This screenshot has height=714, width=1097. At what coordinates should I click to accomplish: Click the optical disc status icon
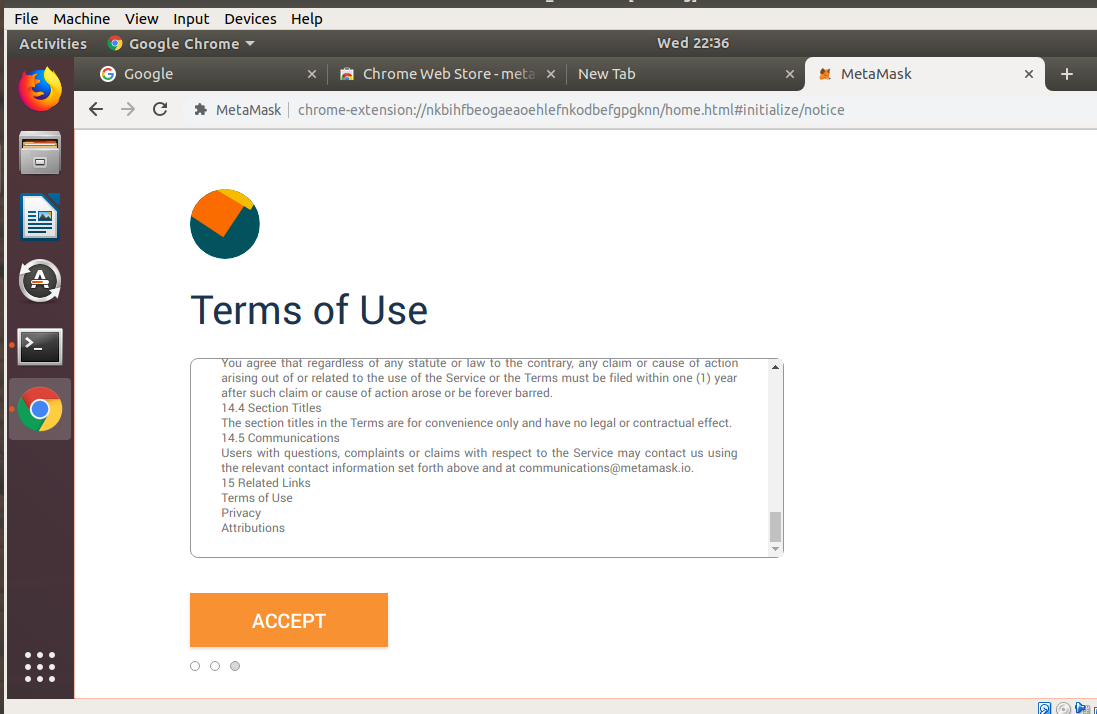[x=1063, y=708]
